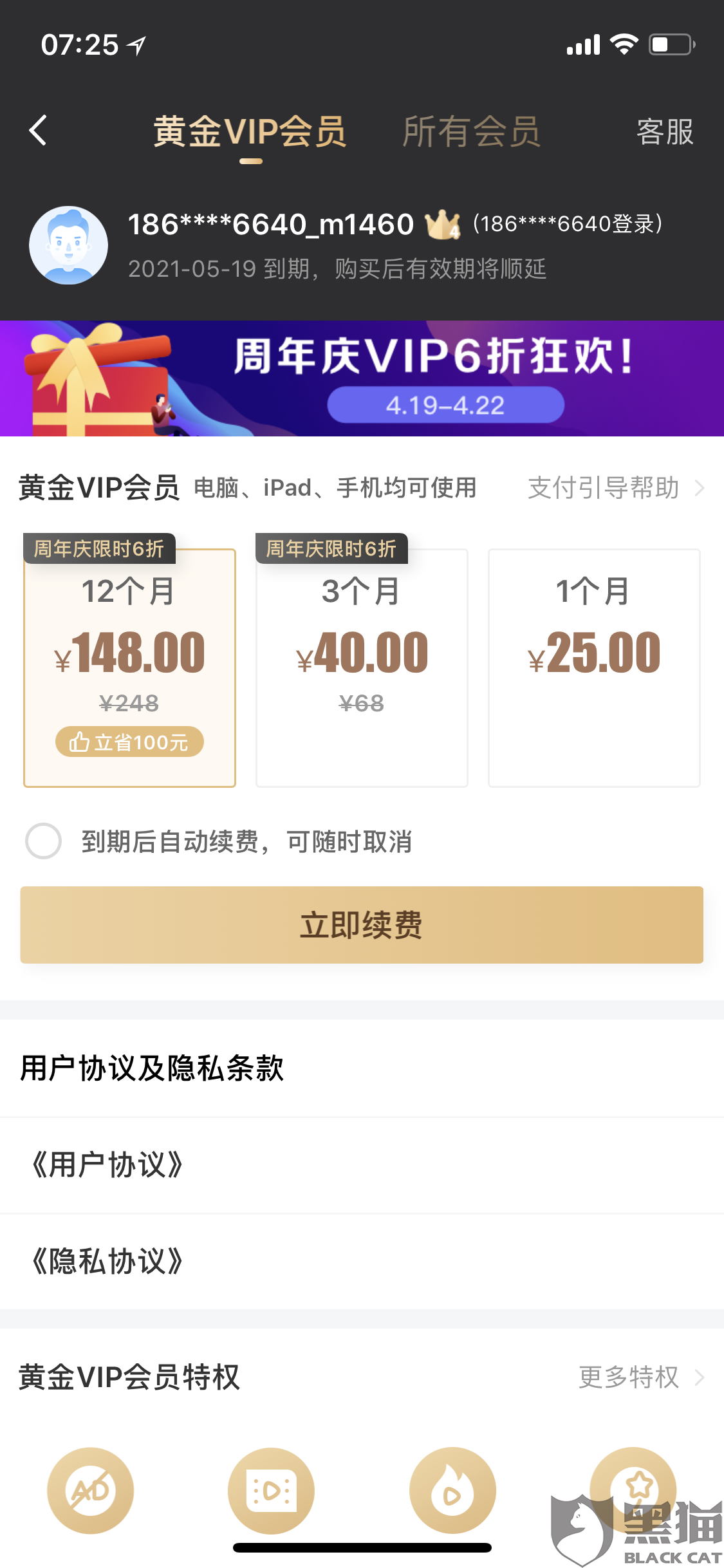Image resolution: width=724 pixels, height=1568 pixels.
Task: Tap the anniversary VIP 6折 banner
Action: (362, 378)
